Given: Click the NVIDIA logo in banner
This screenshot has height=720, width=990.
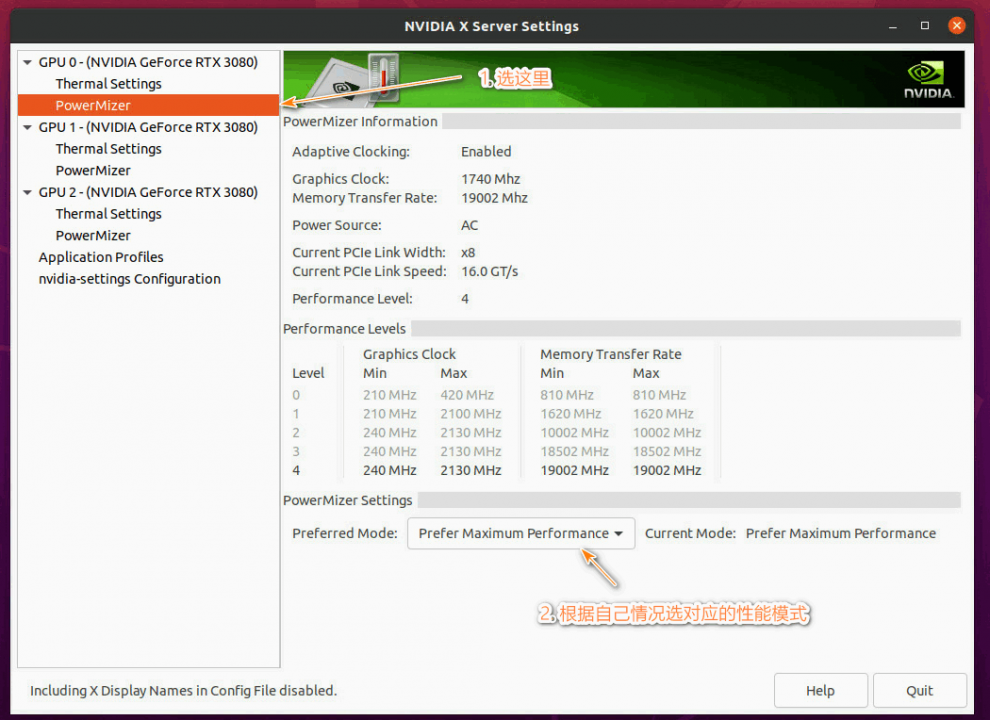Looking at the screenshot, I should click(x=927, y=80).
